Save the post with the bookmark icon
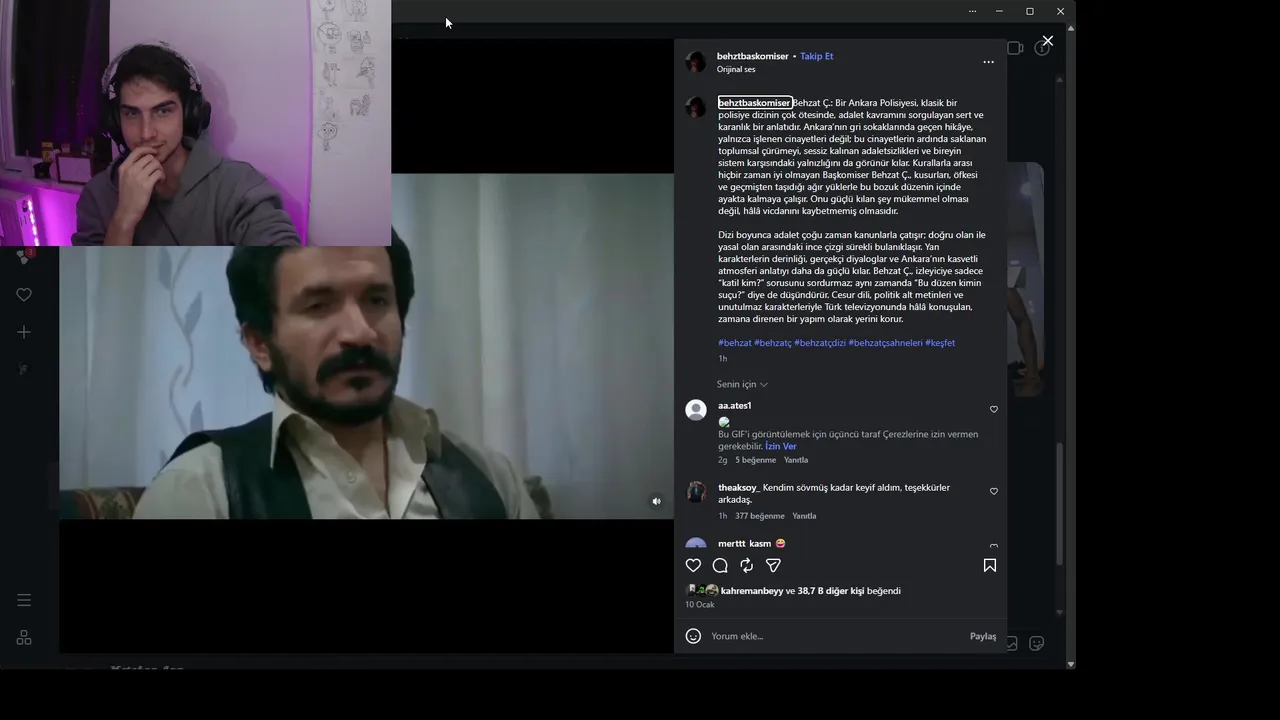1280x720 pixels. tap(990, 565)
